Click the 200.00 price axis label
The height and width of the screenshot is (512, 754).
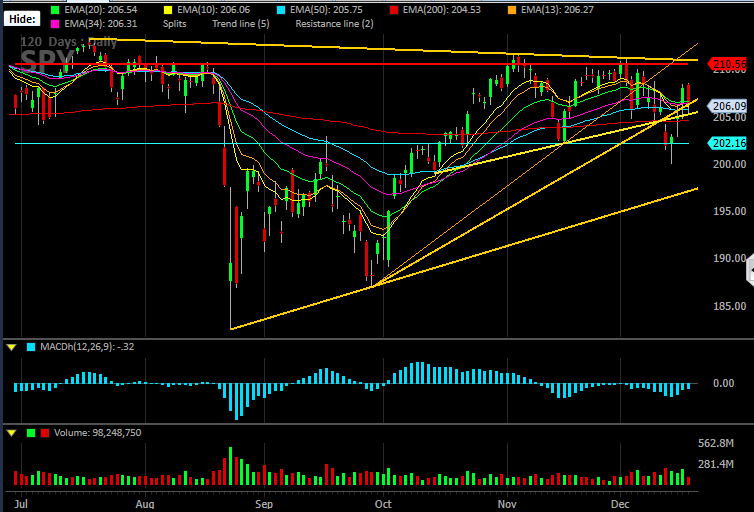click(x=729, y=164)
